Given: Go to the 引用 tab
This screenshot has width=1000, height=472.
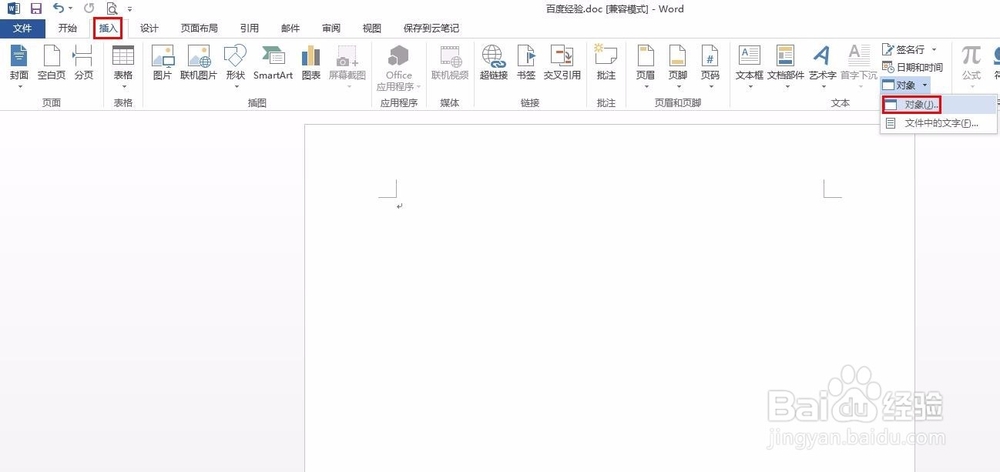Looking at the screenshot, I should pos(249,28).
